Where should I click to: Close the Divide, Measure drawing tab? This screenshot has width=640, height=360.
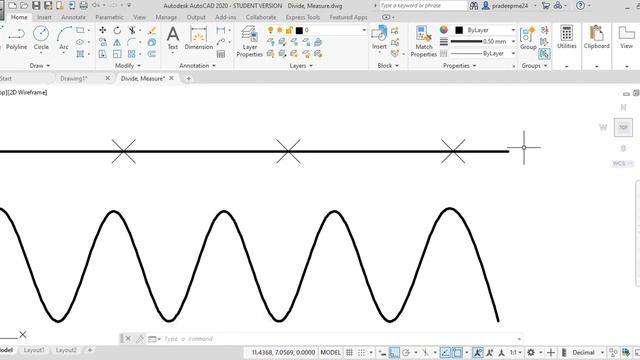(x=171, y=78)
